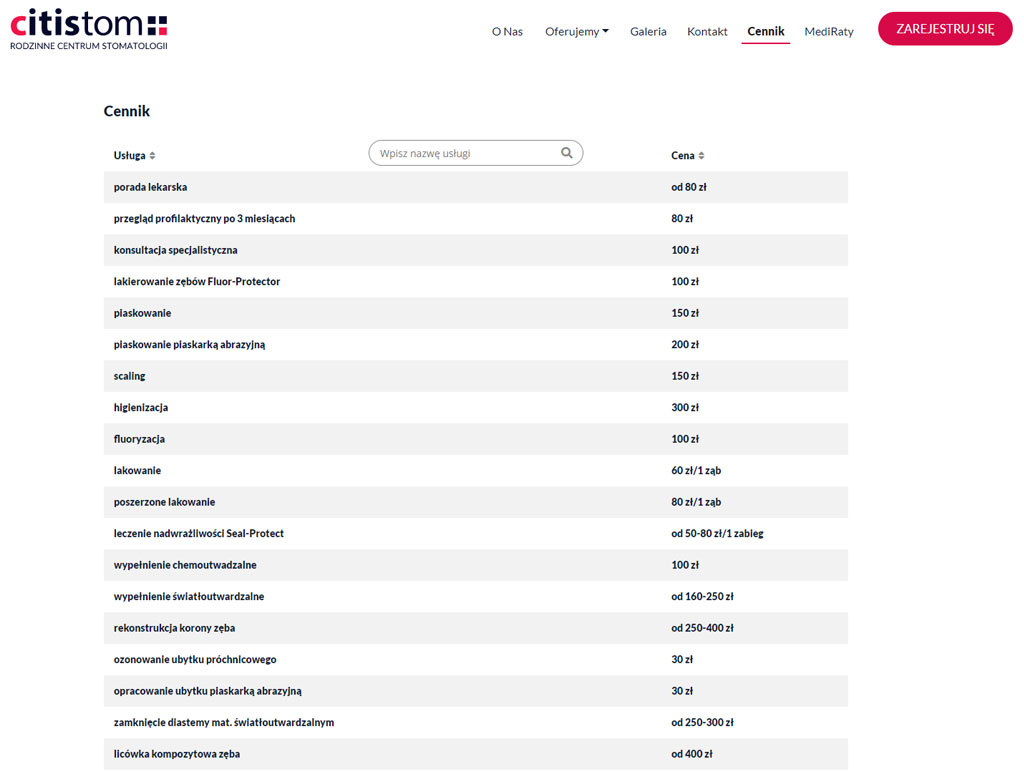The image size is (1024, 773).
Task: Click the citistom logo
Action: (89, 29)
